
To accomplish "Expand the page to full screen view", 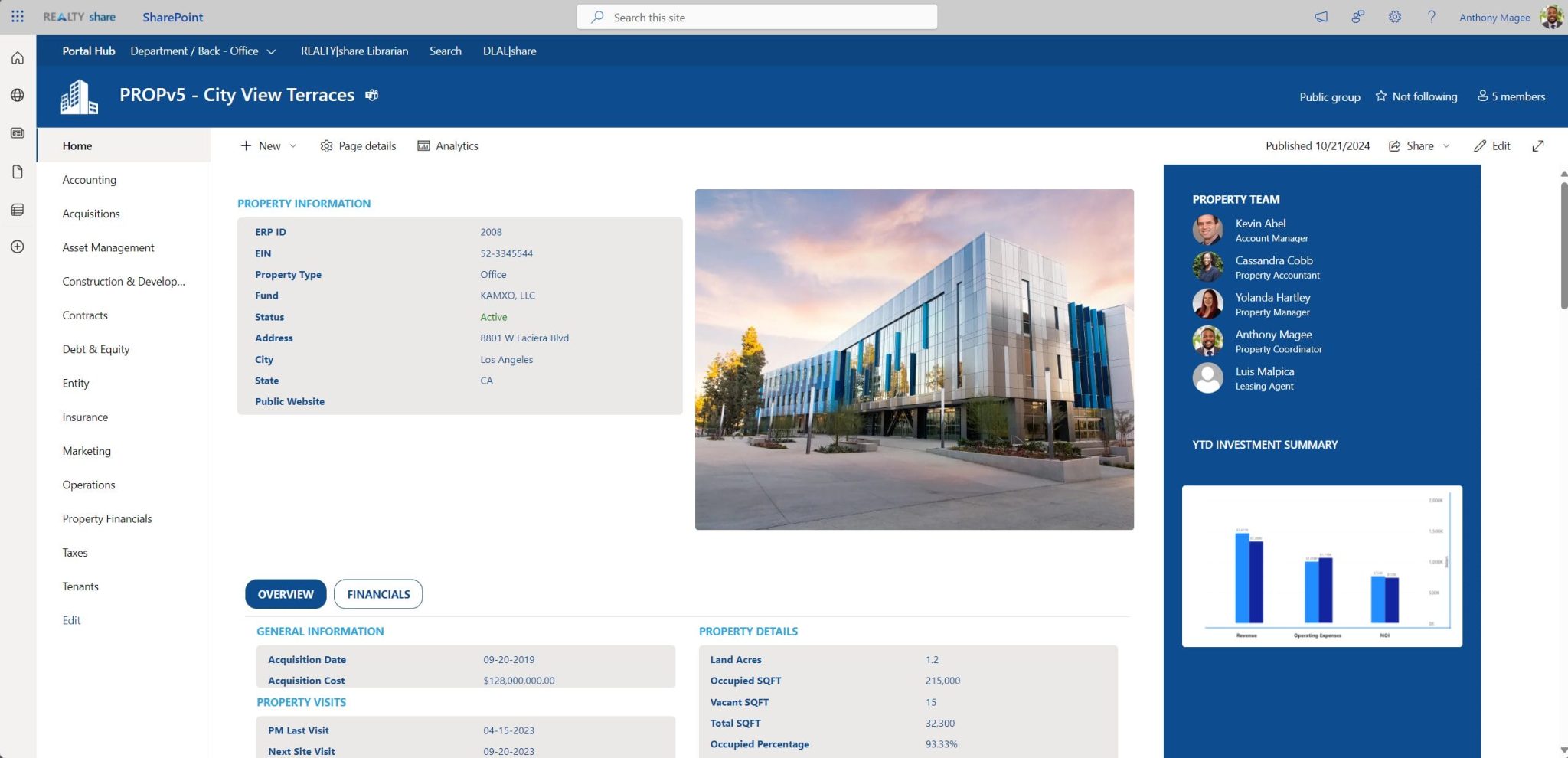I will coord(1539,145).
